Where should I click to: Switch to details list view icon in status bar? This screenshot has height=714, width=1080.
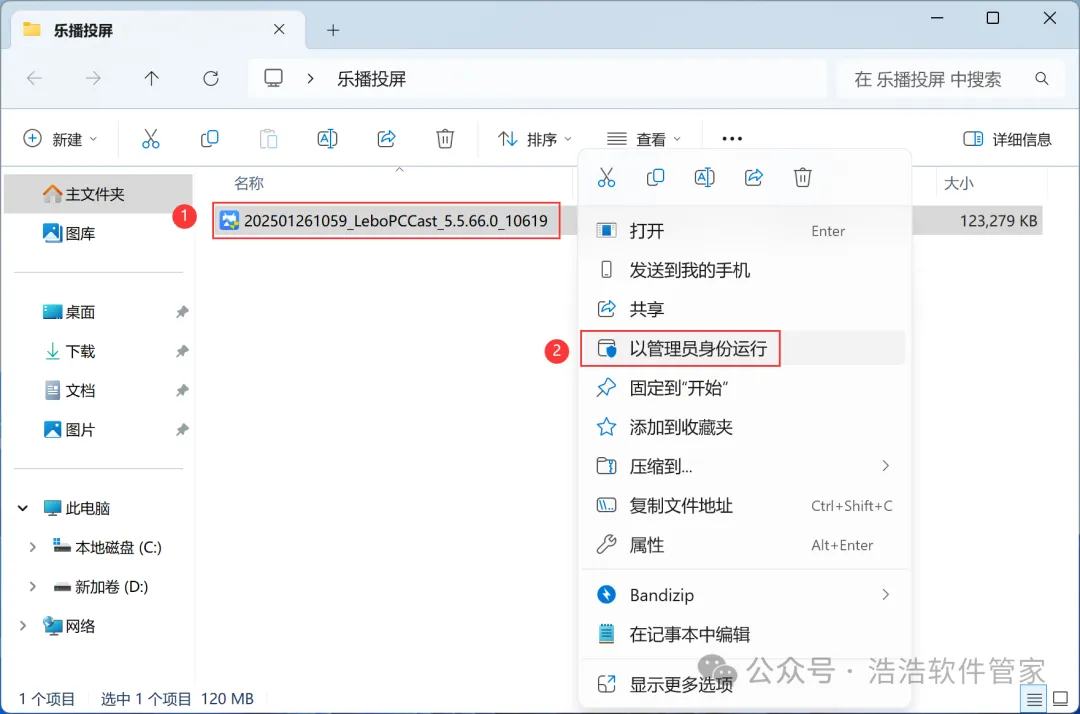coord(1034,700)
